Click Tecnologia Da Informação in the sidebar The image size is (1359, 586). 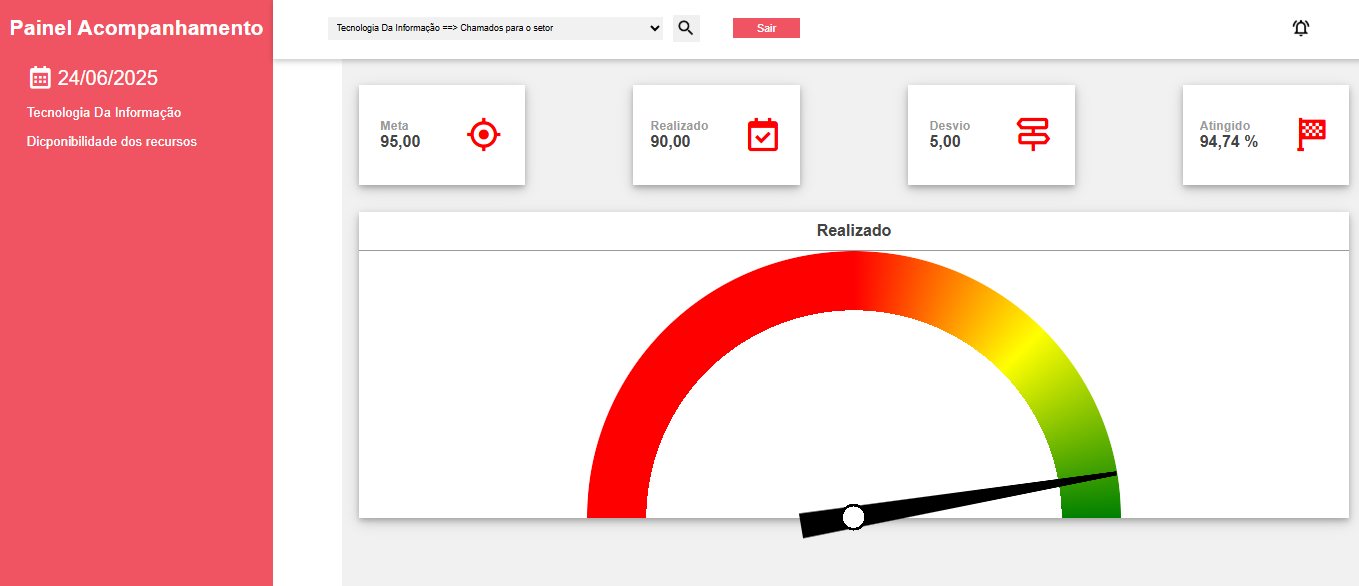104,113
